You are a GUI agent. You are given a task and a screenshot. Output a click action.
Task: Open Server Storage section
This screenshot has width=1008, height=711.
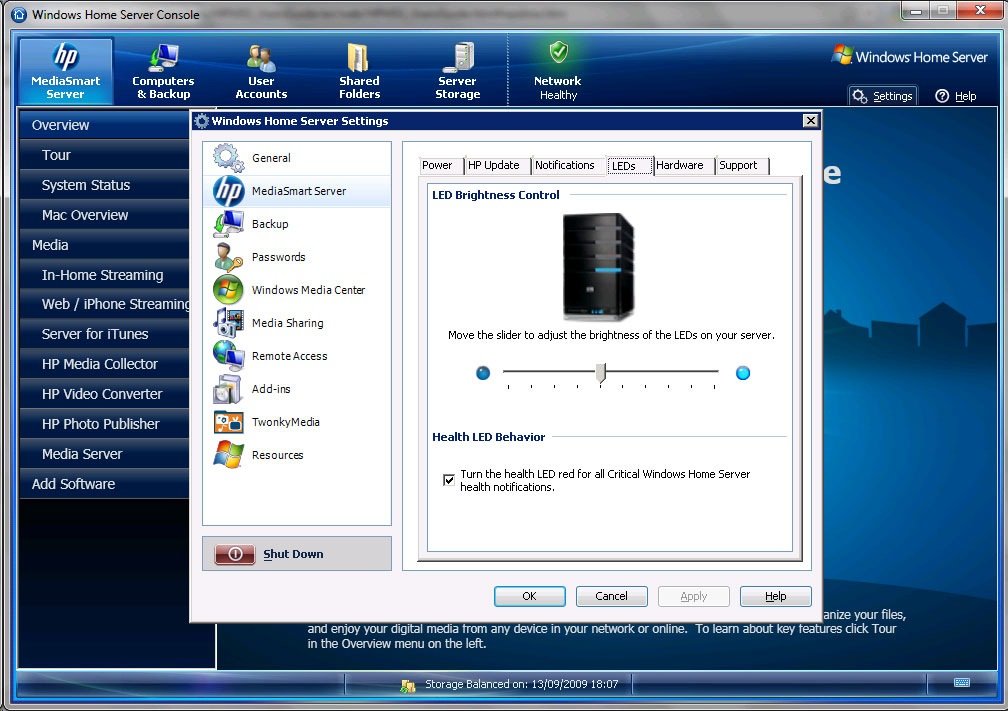(x=458, y=71)
